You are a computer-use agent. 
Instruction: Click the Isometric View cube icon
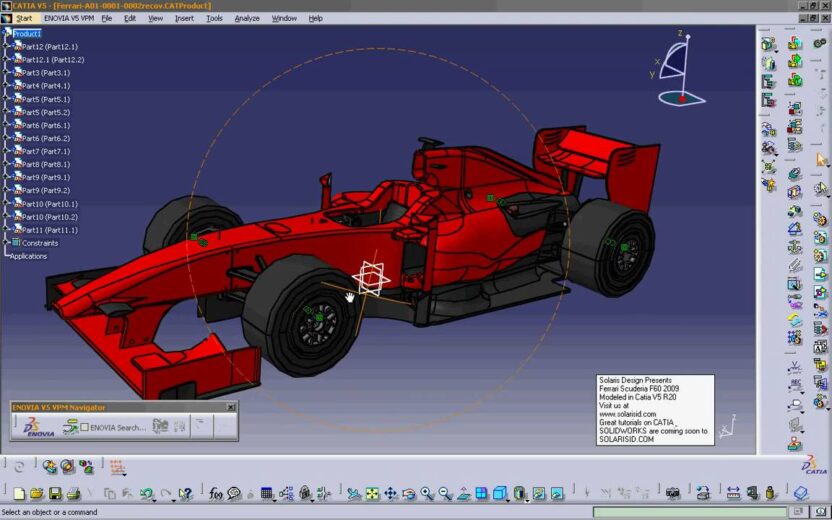click(x=499, y=493)
